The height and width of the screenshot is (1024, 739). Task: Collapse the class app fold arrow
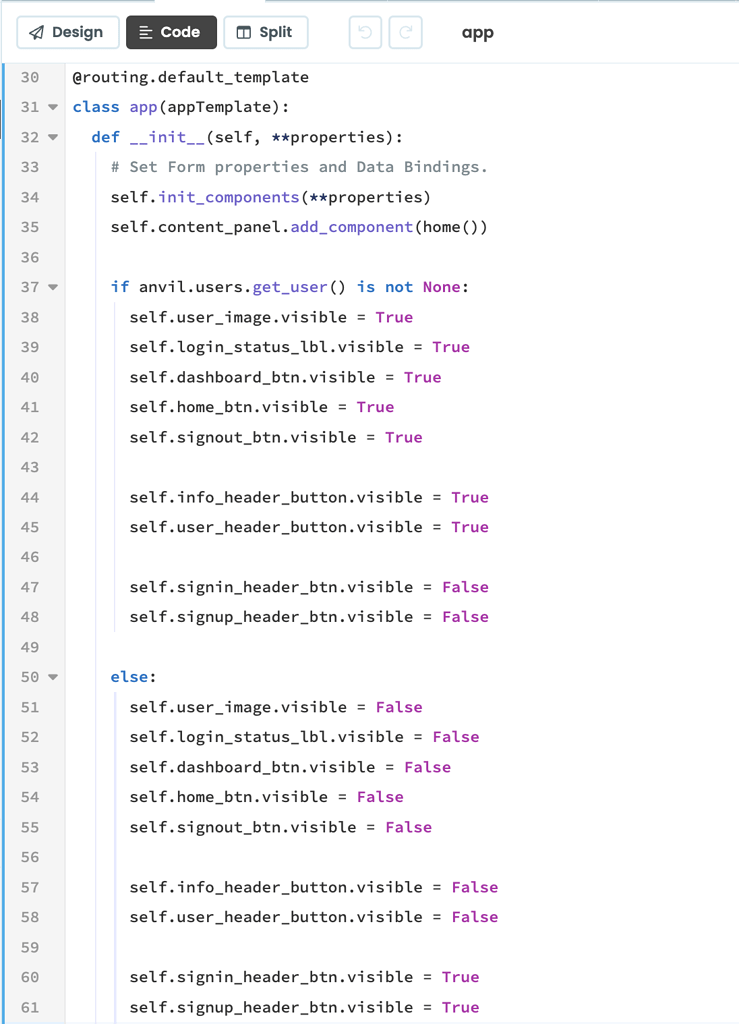pos(53,107)
